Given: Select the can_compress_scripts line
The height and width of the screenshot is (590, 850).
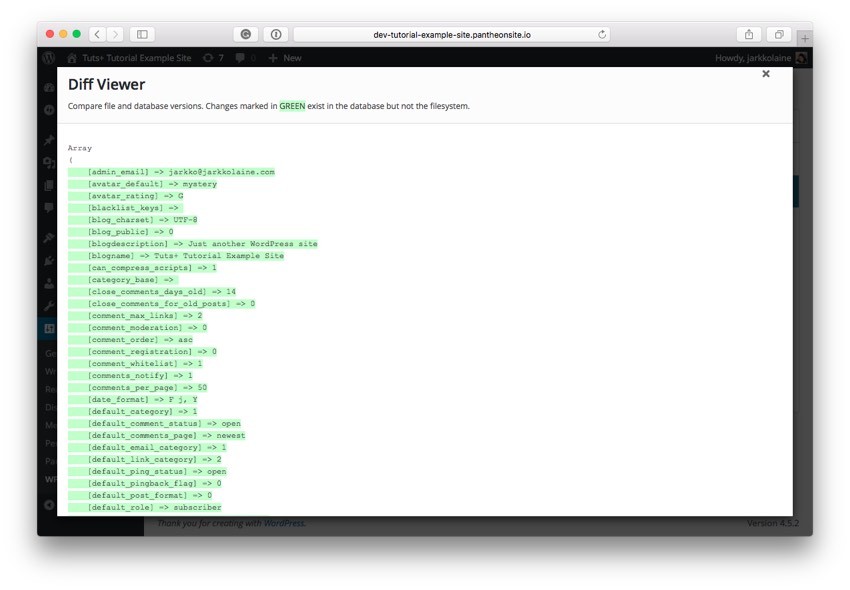Looking at the screenshot, I should coord(143,267).
